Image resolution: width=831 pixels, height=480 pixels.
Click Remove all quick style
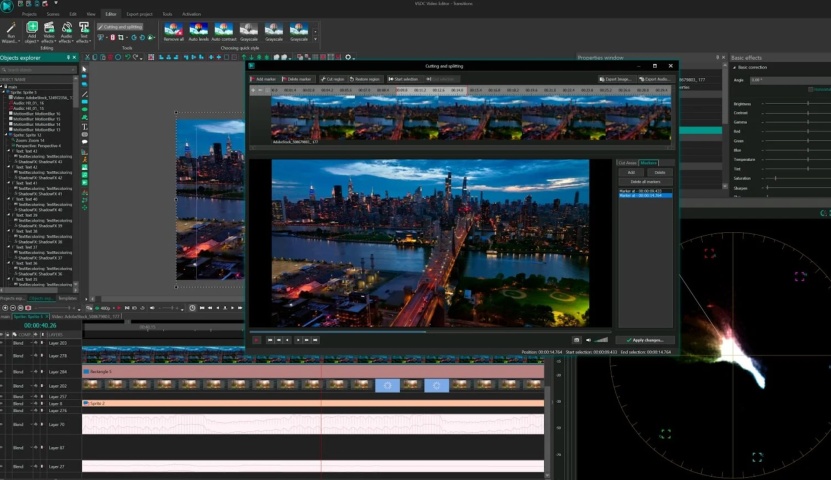(x=174, y=32)
